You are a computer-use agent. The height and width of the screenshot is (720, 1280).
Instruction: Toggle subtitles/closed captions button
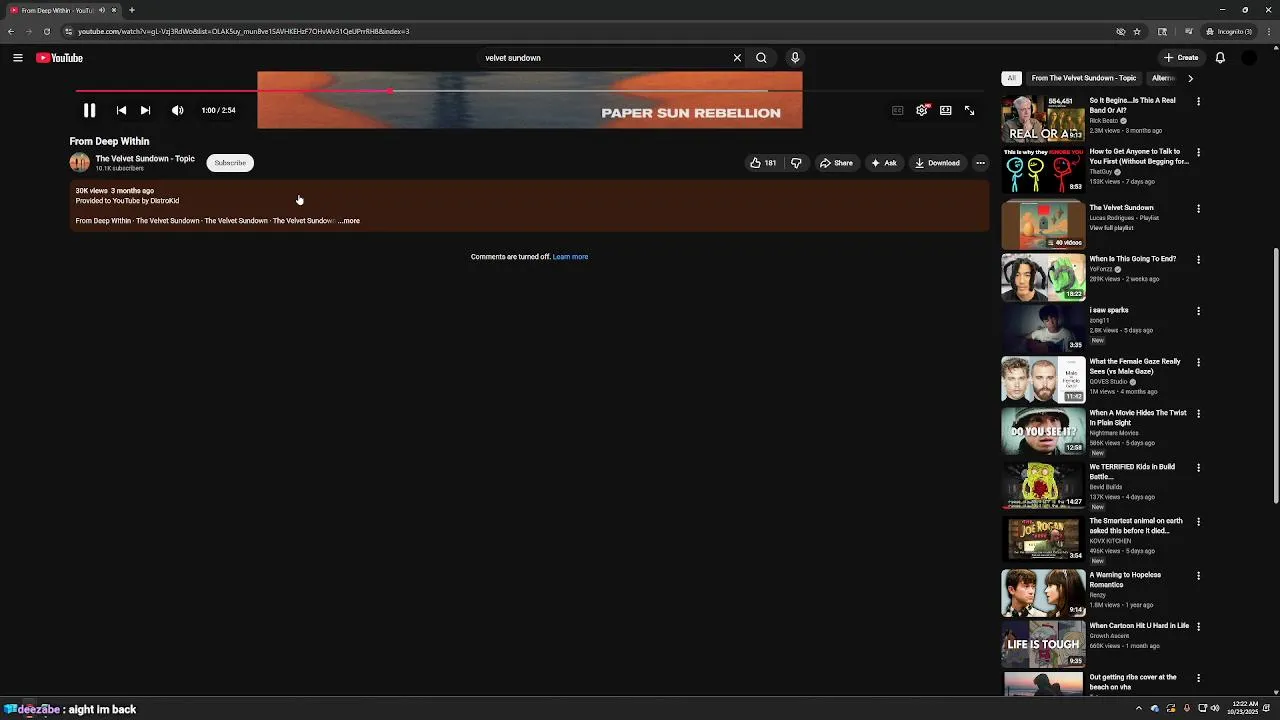coord(897,111)
